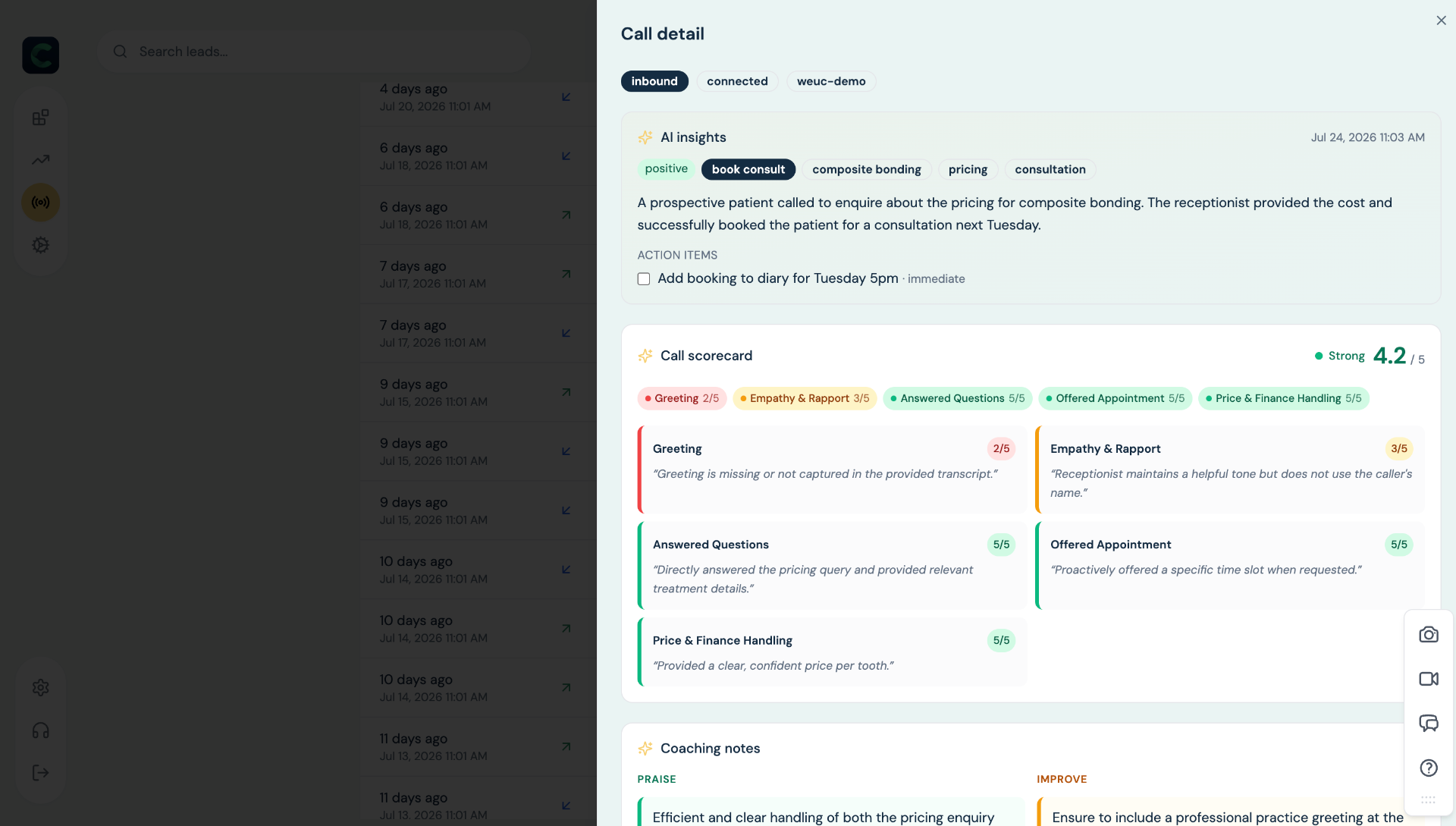Open the Empathy & Rapport scorecard card
1456x826 pixels.
pyautogui.click(x=1230, y=470)
